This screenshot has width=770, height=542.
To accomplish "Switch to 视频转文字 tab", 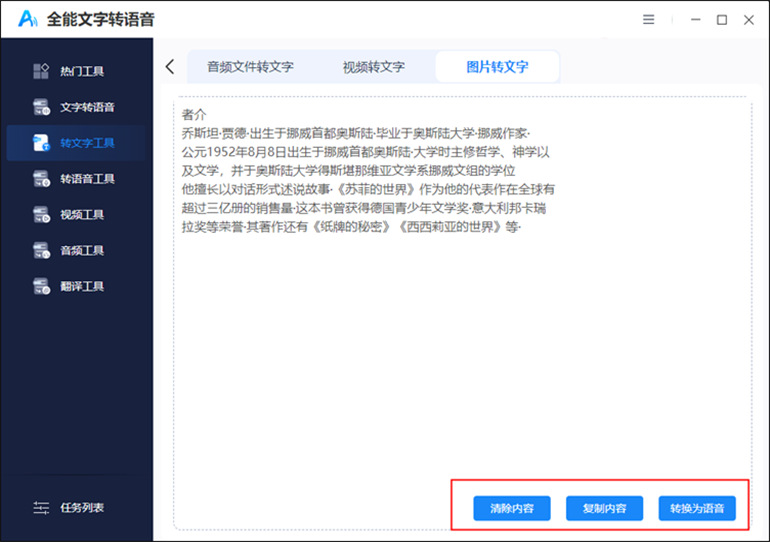I will 374,67.
